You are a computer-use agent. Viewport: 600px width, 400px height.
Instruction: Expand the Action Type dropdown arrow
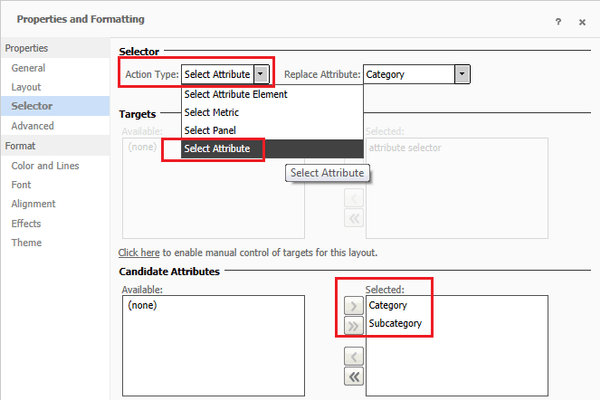tap(261, 74)
